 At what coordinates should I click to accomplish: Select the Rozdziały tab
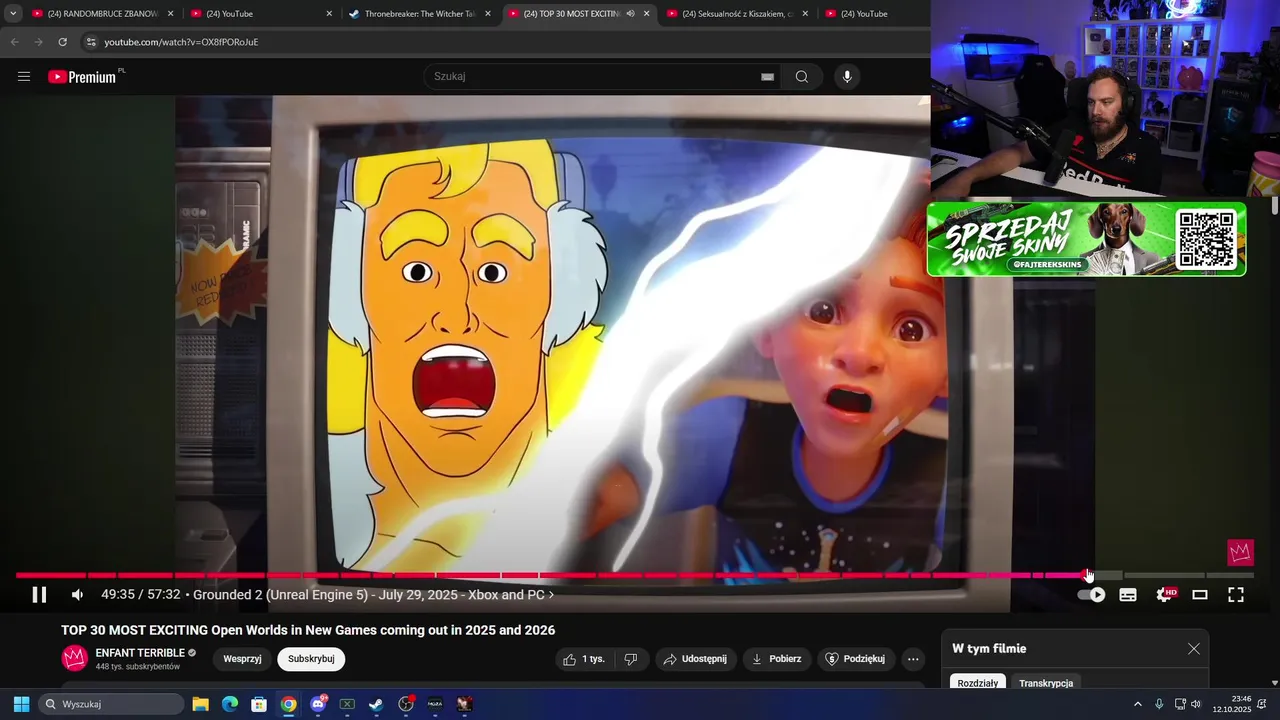(978, 683)
